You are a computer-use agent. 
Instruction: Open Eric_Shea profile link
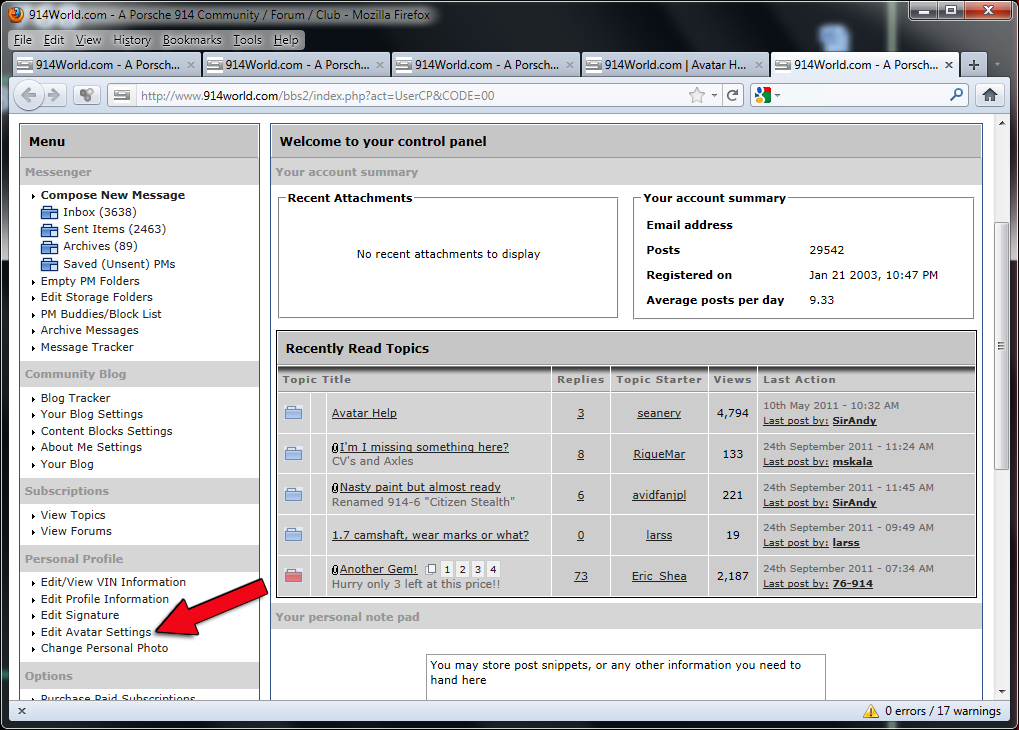(659, 576)
